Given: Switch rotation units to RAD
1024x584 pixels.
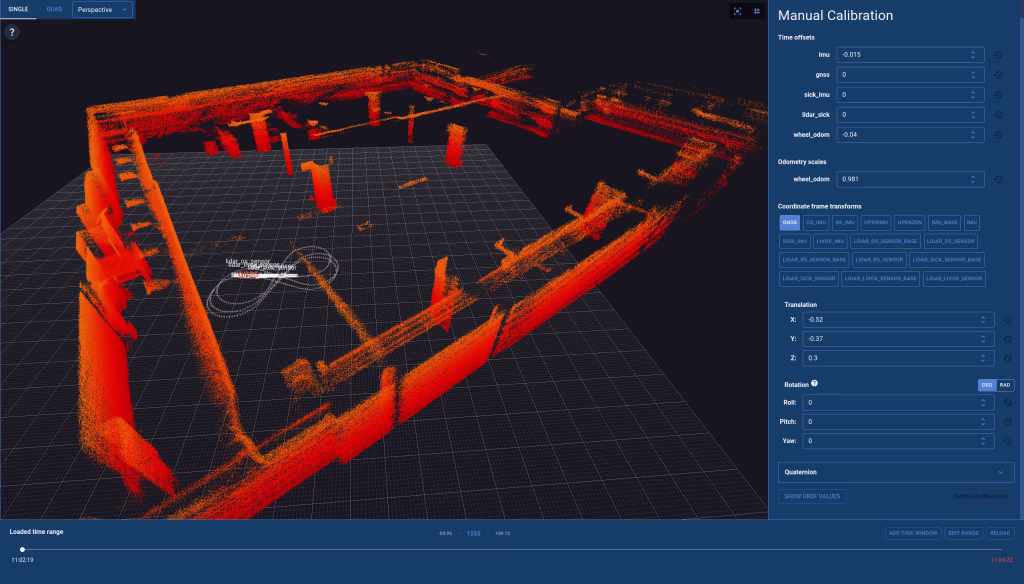Looking at the screenshot, I should [x=1004, y=385].
